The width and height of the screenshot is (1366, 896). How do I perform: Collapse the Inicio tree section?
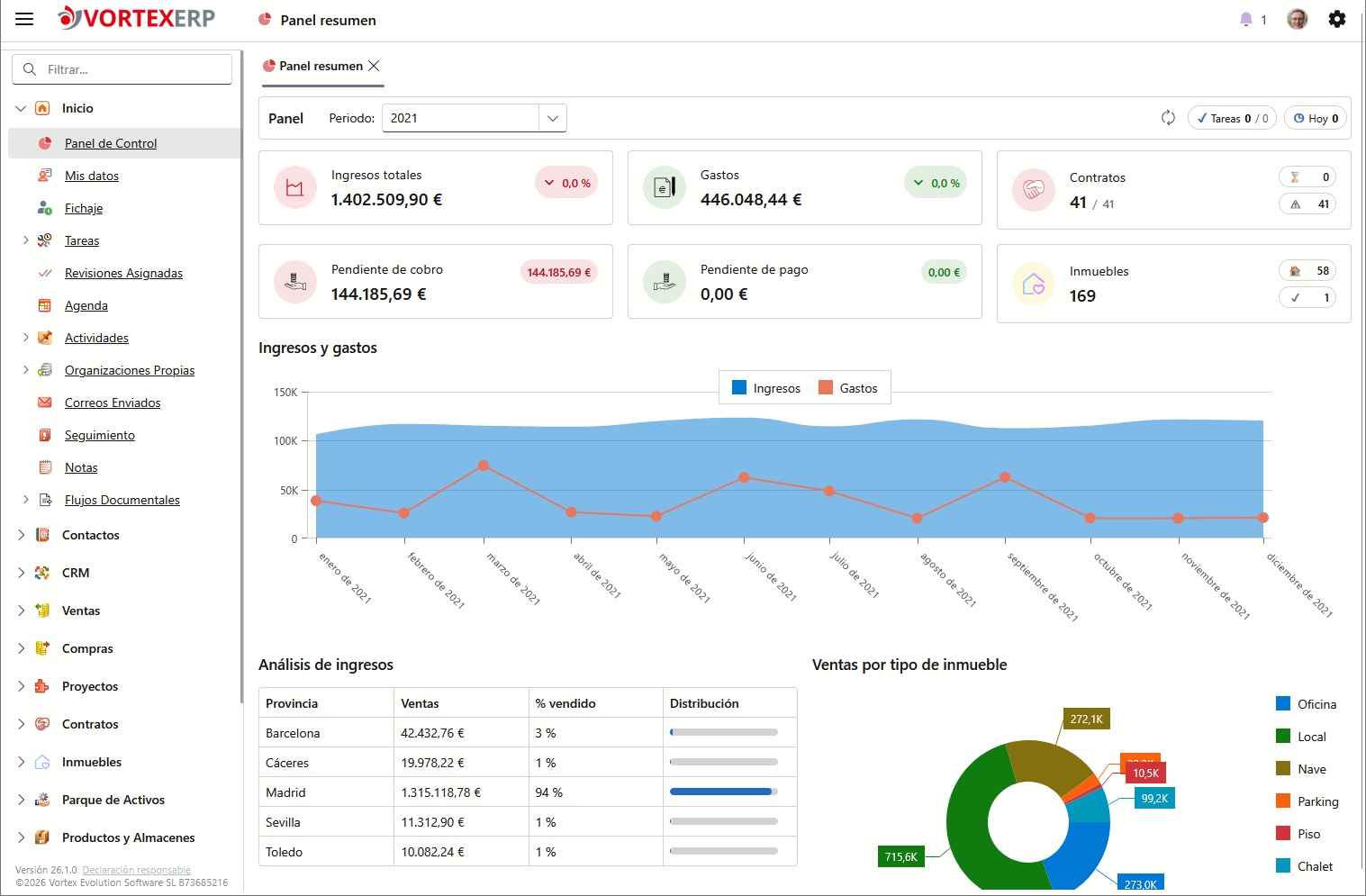tap(21, 108)
